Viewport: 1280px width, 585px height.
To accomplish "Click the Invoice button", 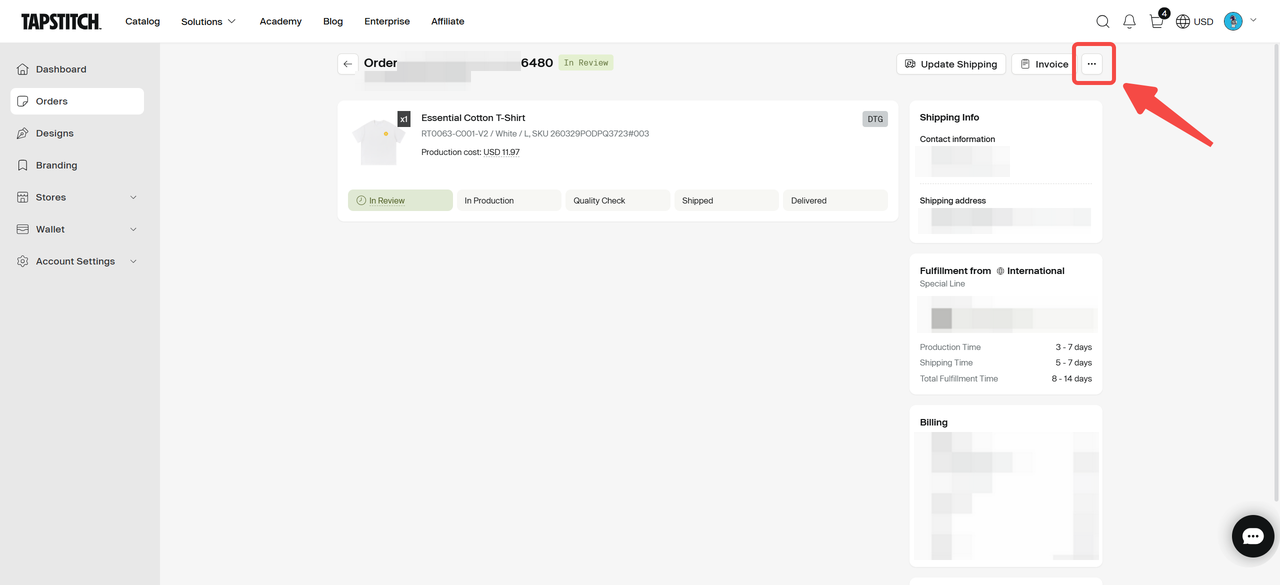I will click(x=1043, y=64).
